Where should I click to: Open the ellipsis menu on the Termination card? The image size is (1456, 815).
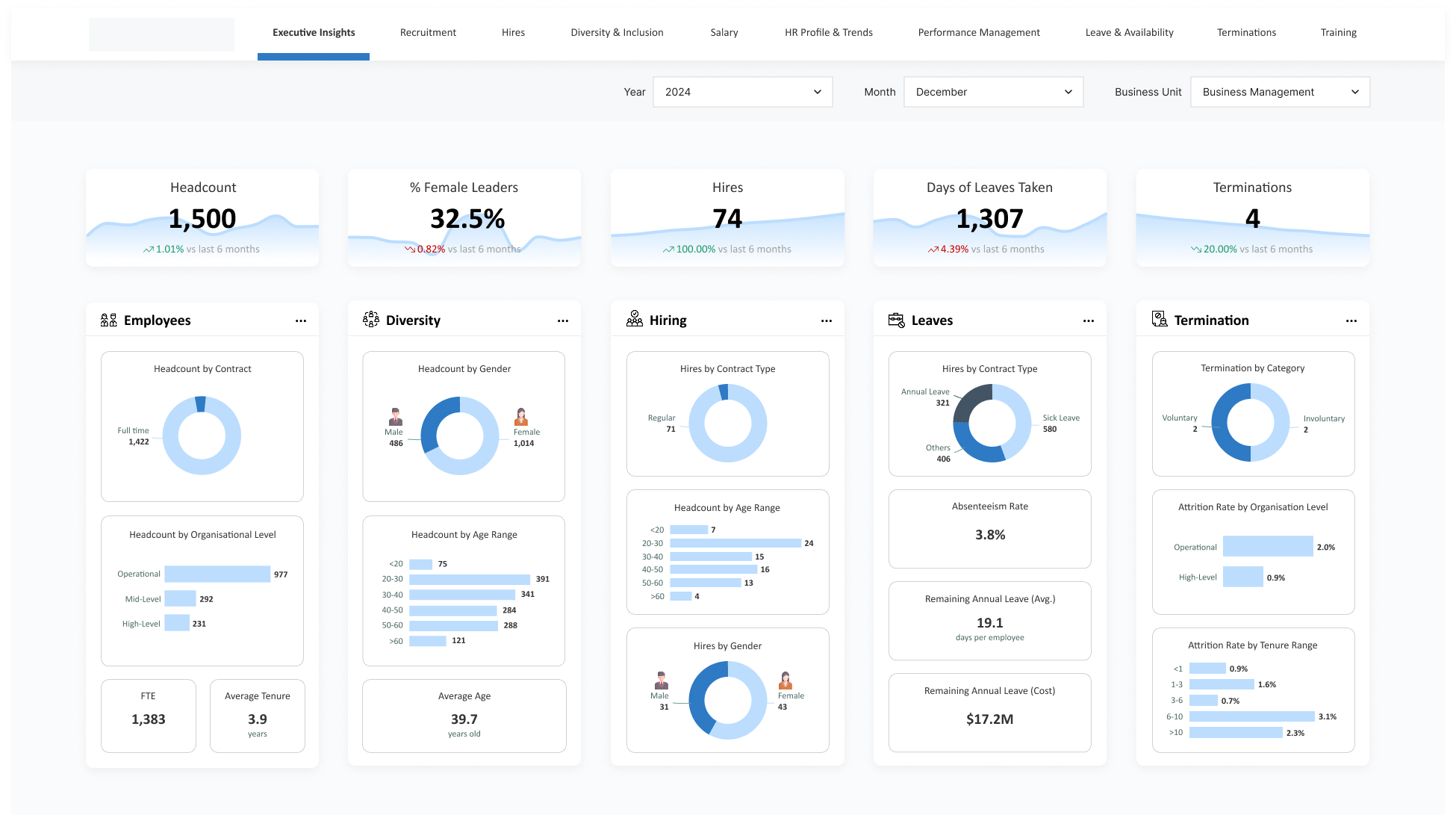point(1351,320)
